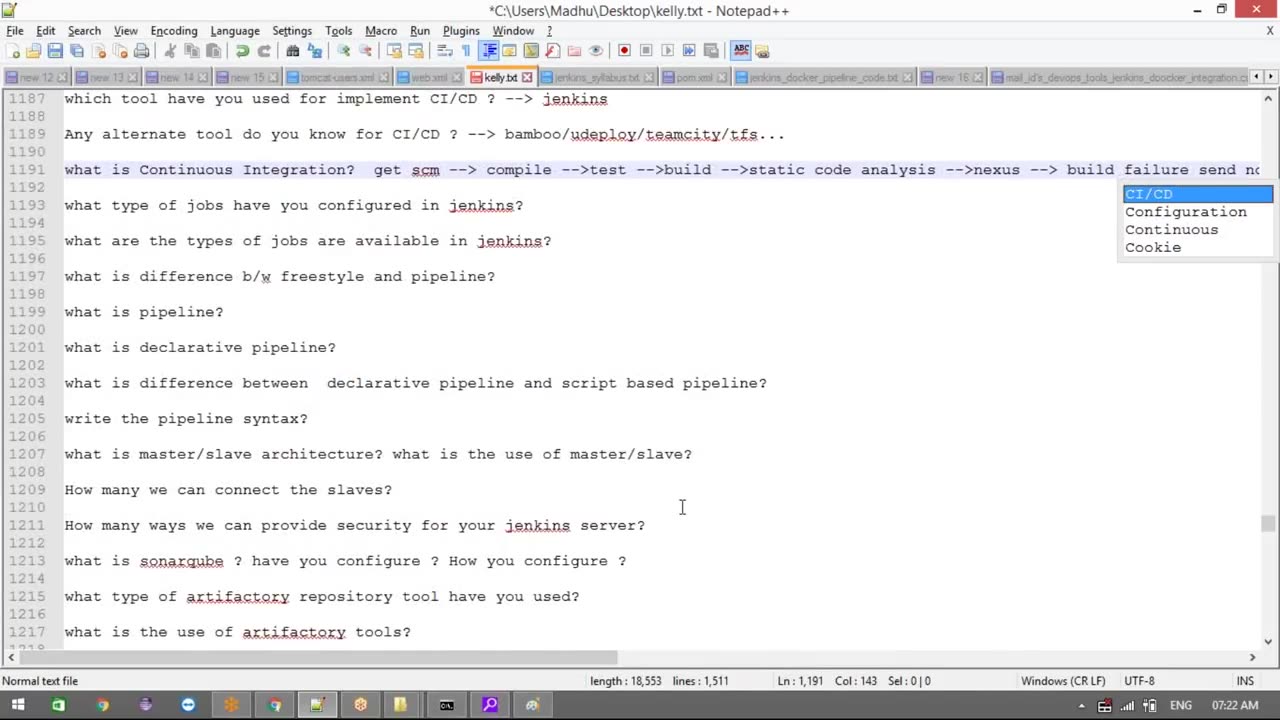The width and height of the screenshot is (1280, 720).
Task: Toggle the ABC spell-check toolbar icon
Action: [x=741, y=51]
